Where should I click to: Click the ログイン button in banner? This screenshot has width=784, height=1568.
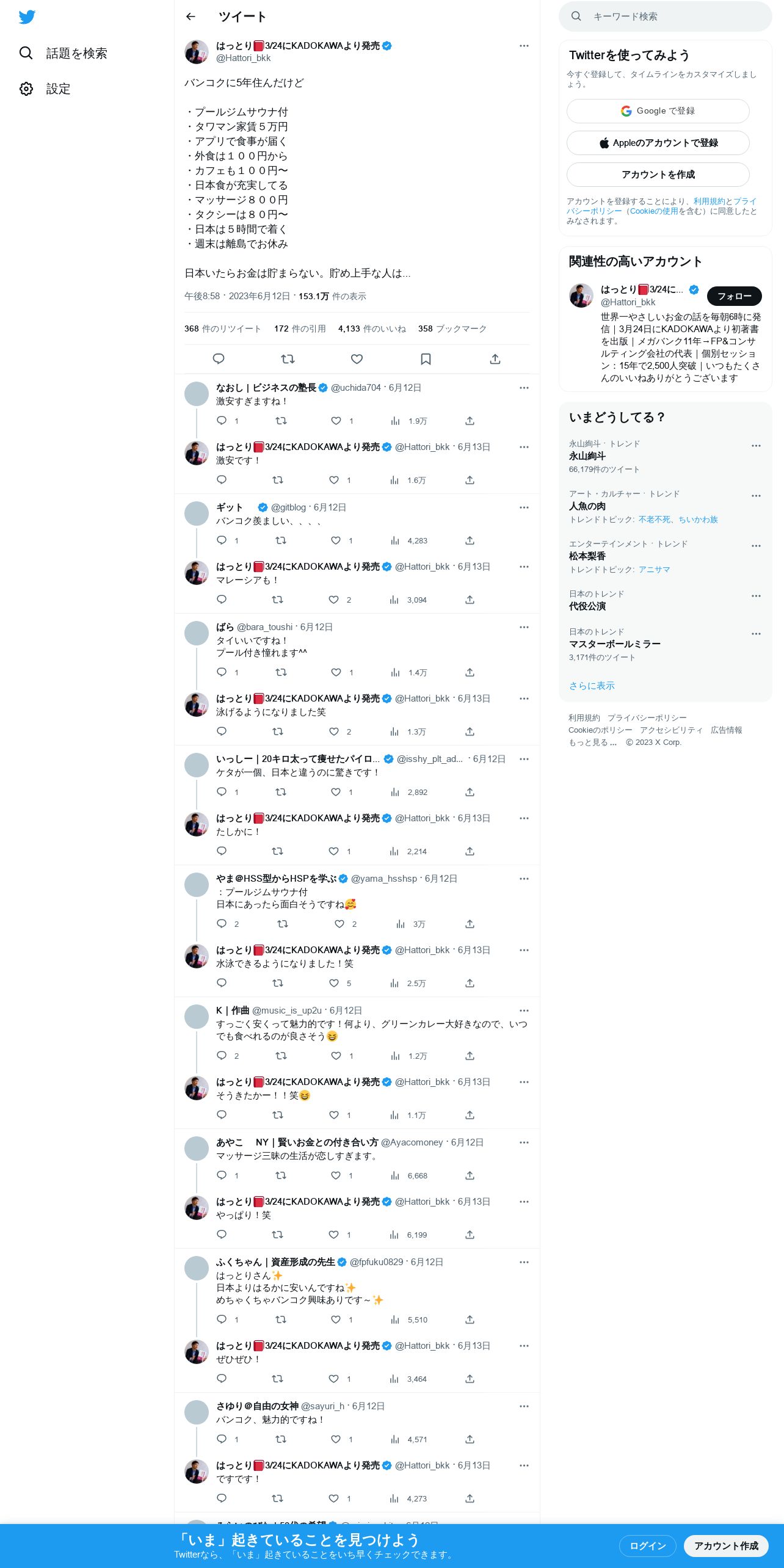(647, 1545)
